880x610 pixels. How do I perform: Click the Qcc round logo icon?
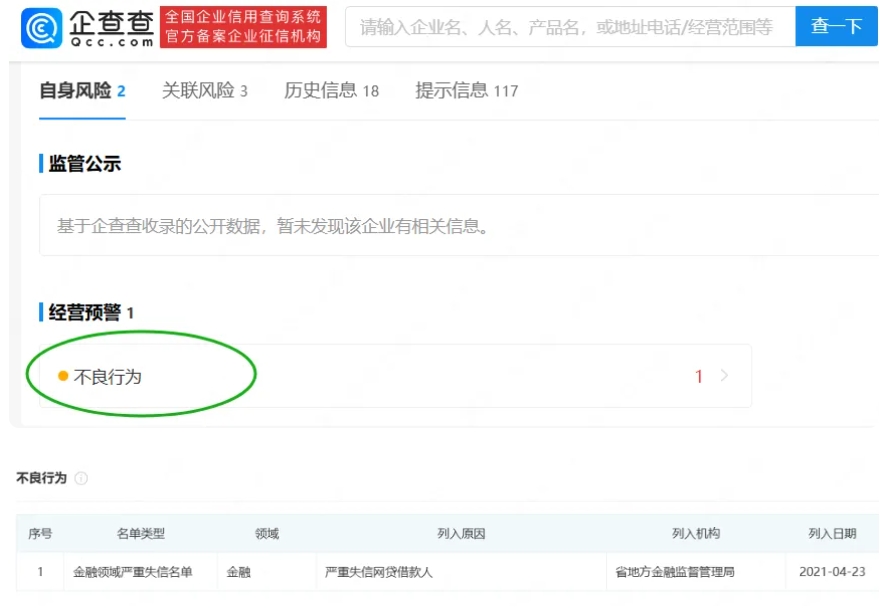coord(41,27)
